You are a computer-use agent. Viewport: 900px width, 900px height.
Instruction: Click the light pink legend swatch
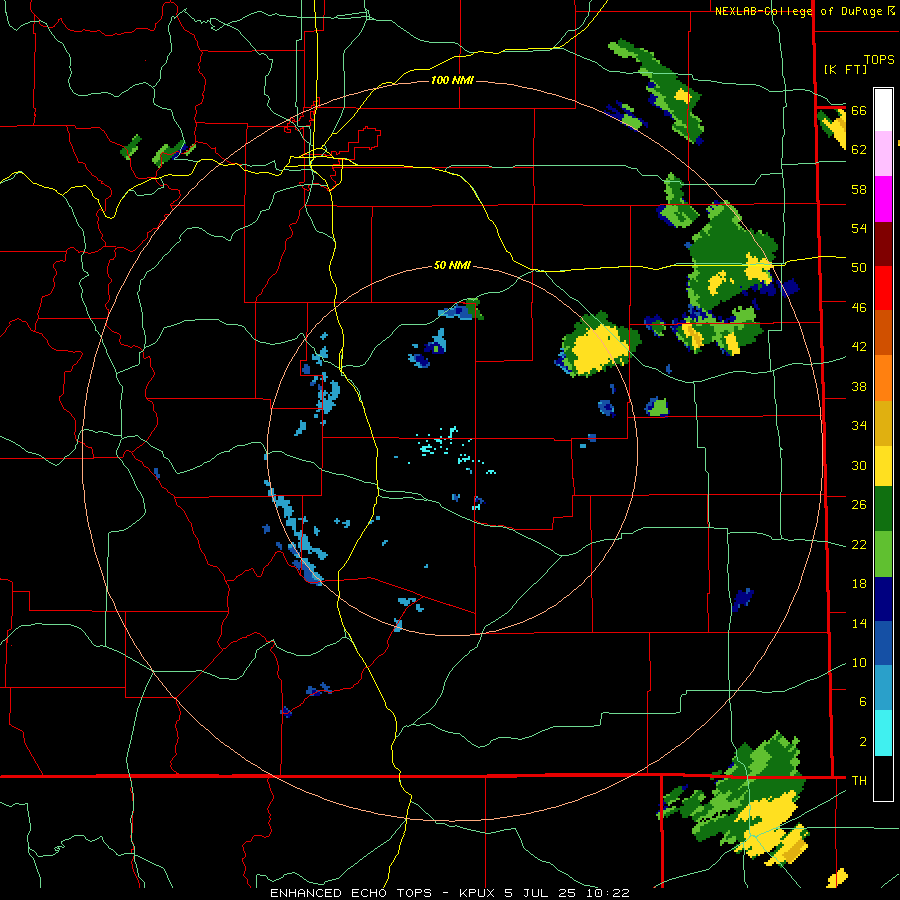click(x=883, y=153)
